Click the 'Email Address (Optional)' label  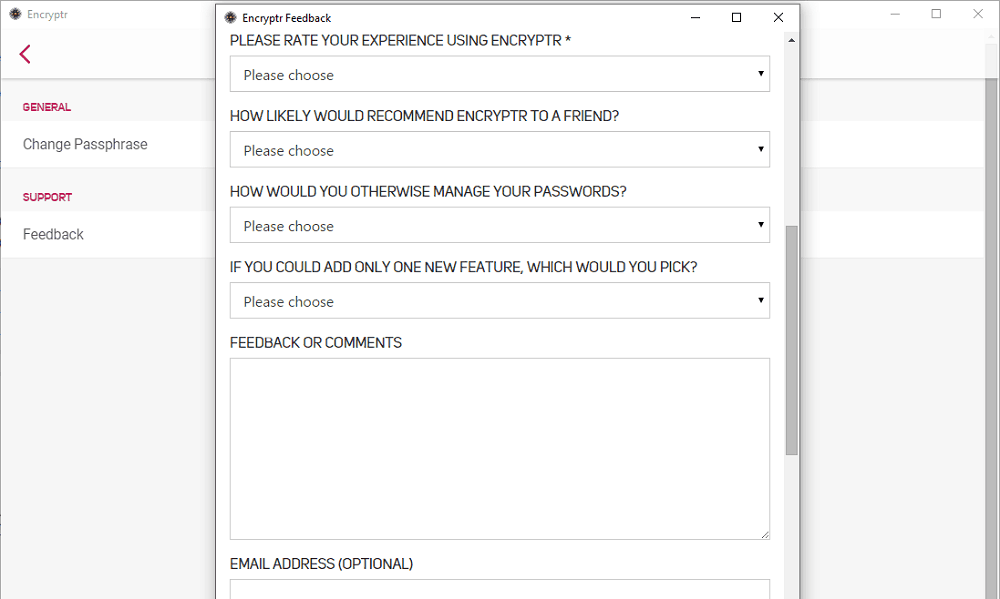pos(321,564)
